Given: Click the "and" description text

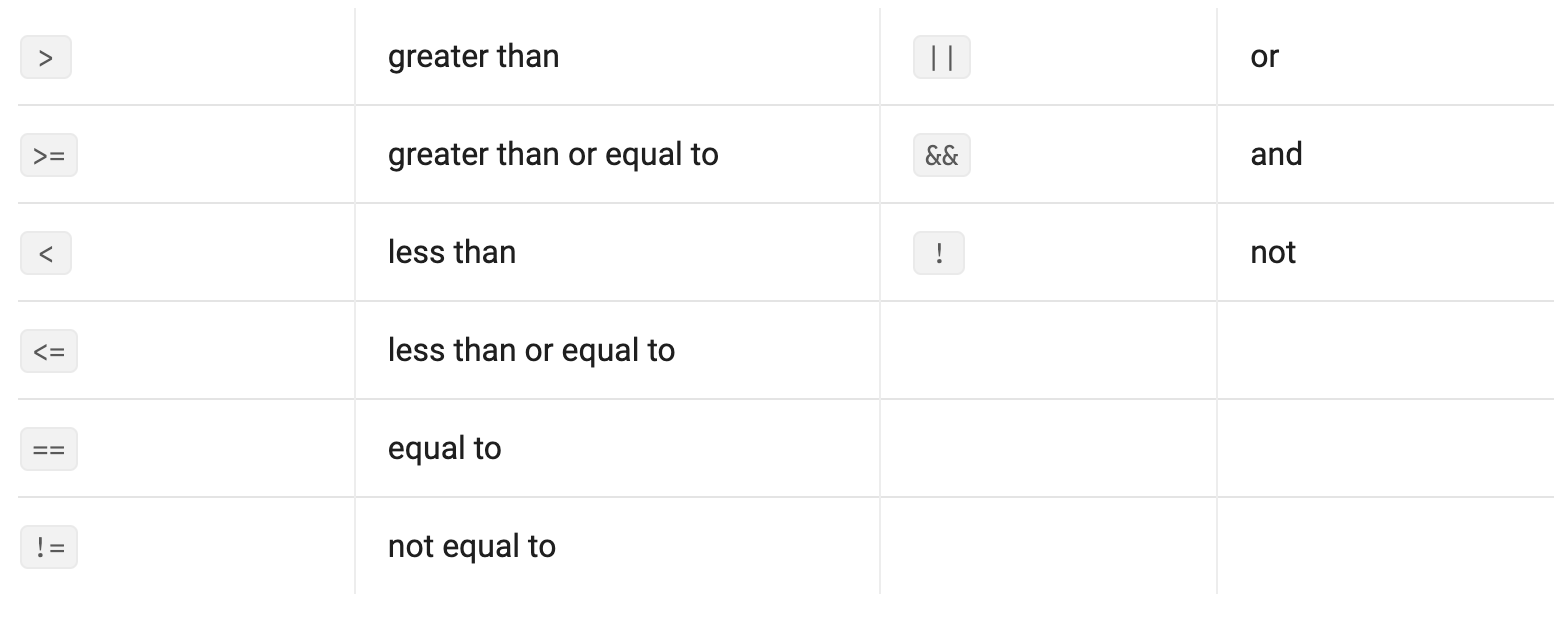Looking at the screenshot, I should tap(1276, 154).
